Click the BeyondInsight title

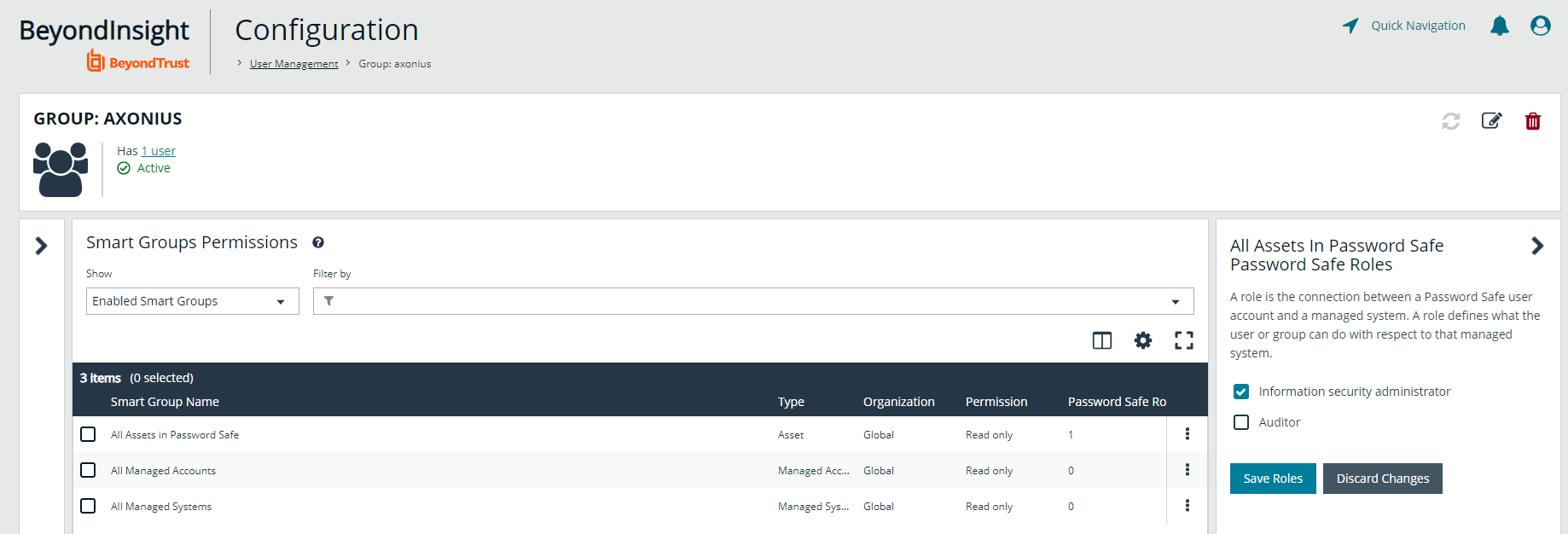coord(104,31)
